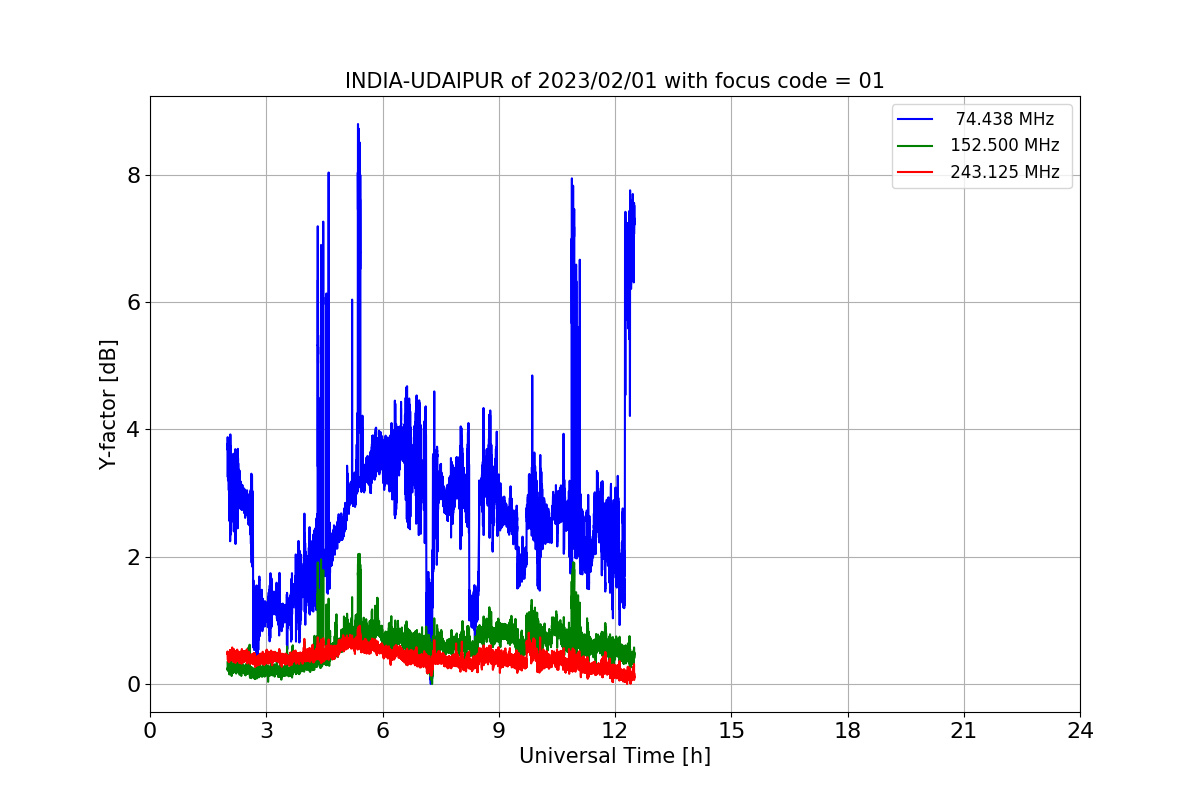The height and width of the screenshot is (800, 1200).
Task: Click x-axis tick label 3
Action: [266, 730]
